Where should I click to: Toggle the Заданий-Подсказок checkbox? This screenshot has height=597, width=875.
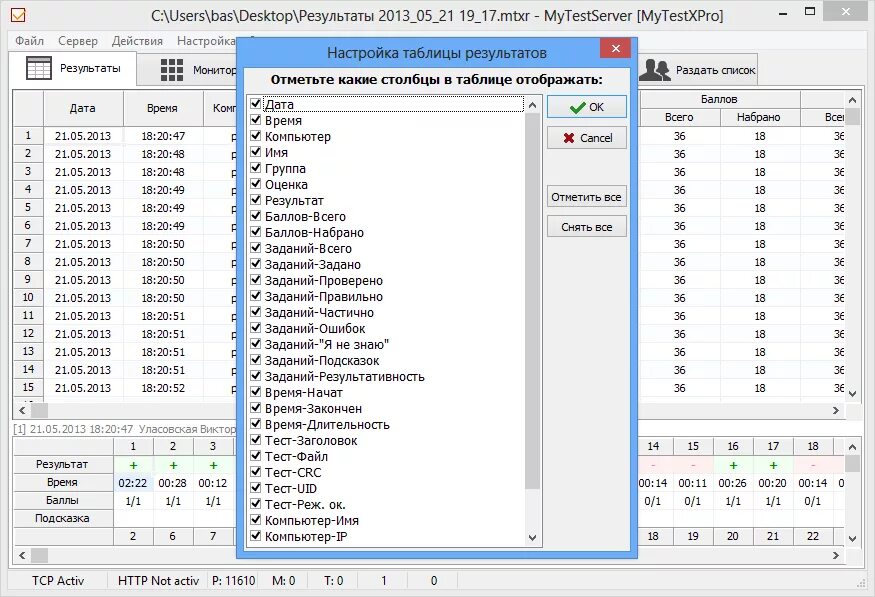(x=256, y=360)
